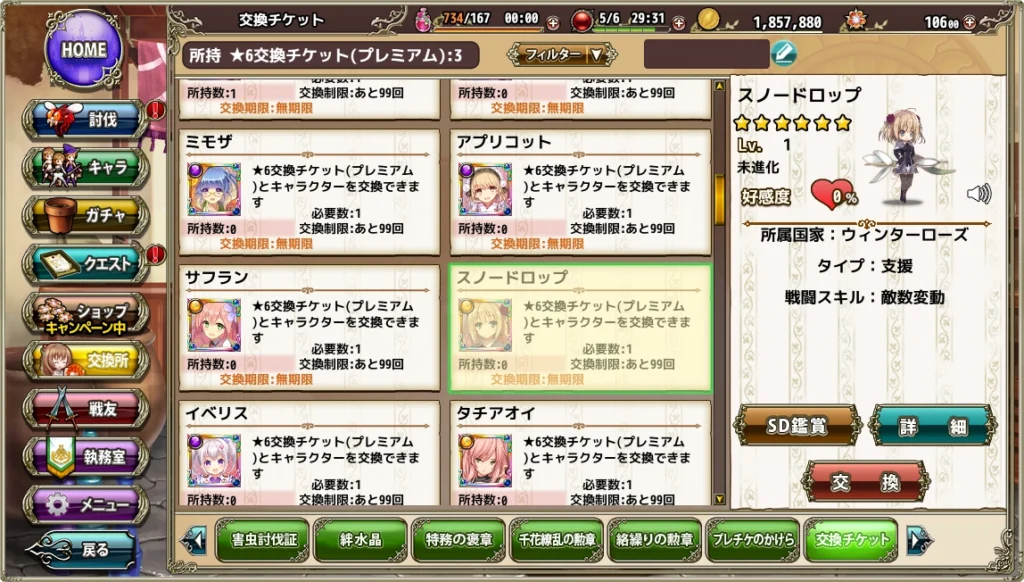The height and width of the screenshot is (582, 1024).
Task: Select Mimosa character portrait
Action: (214, 189)
